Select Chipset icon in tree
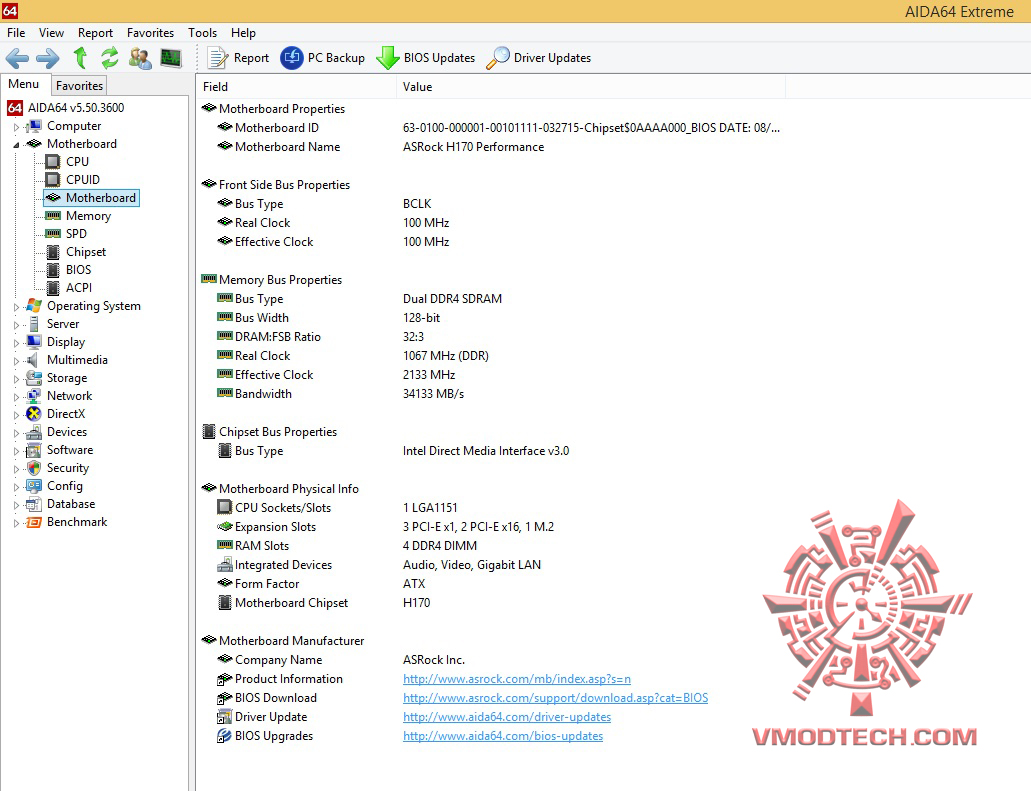The height and width of the screenshot is (791, 1031). [53, 252]
